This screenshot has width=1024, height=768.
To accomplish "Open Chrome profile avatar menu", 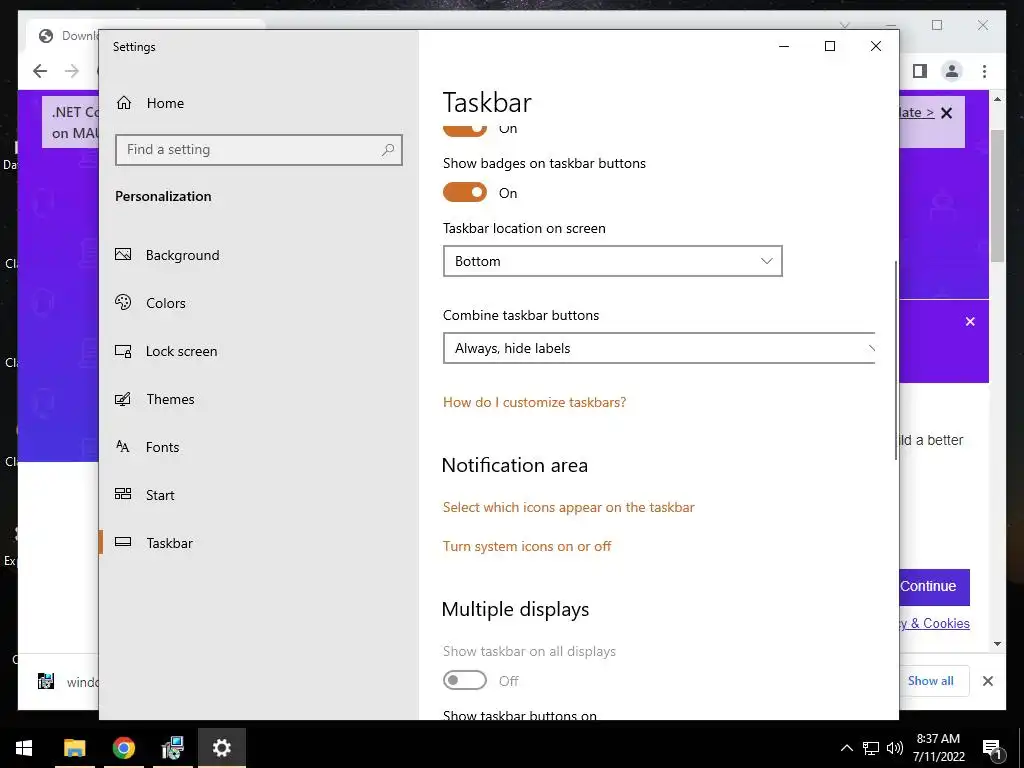I will point(952,71).
